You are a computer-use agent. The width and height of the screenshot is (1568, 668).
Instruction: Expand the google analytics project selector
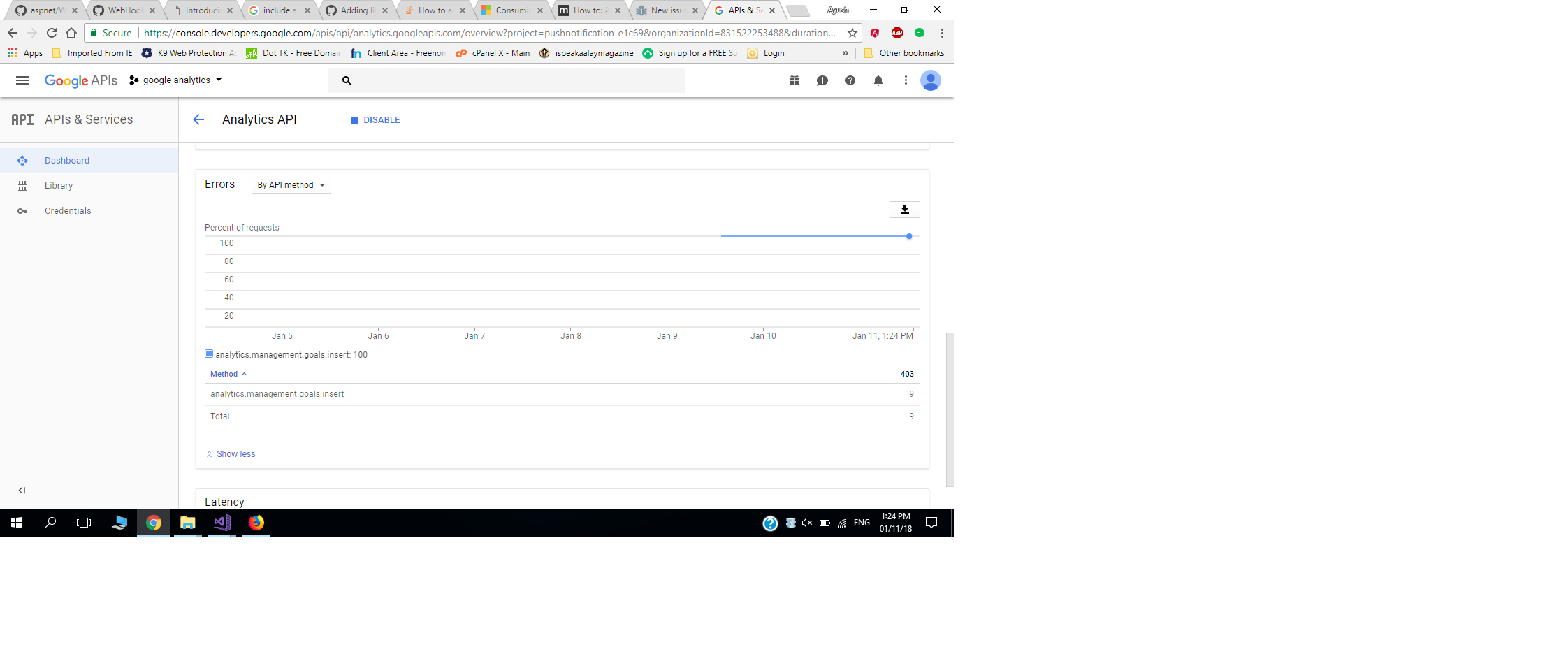(176, 80)
